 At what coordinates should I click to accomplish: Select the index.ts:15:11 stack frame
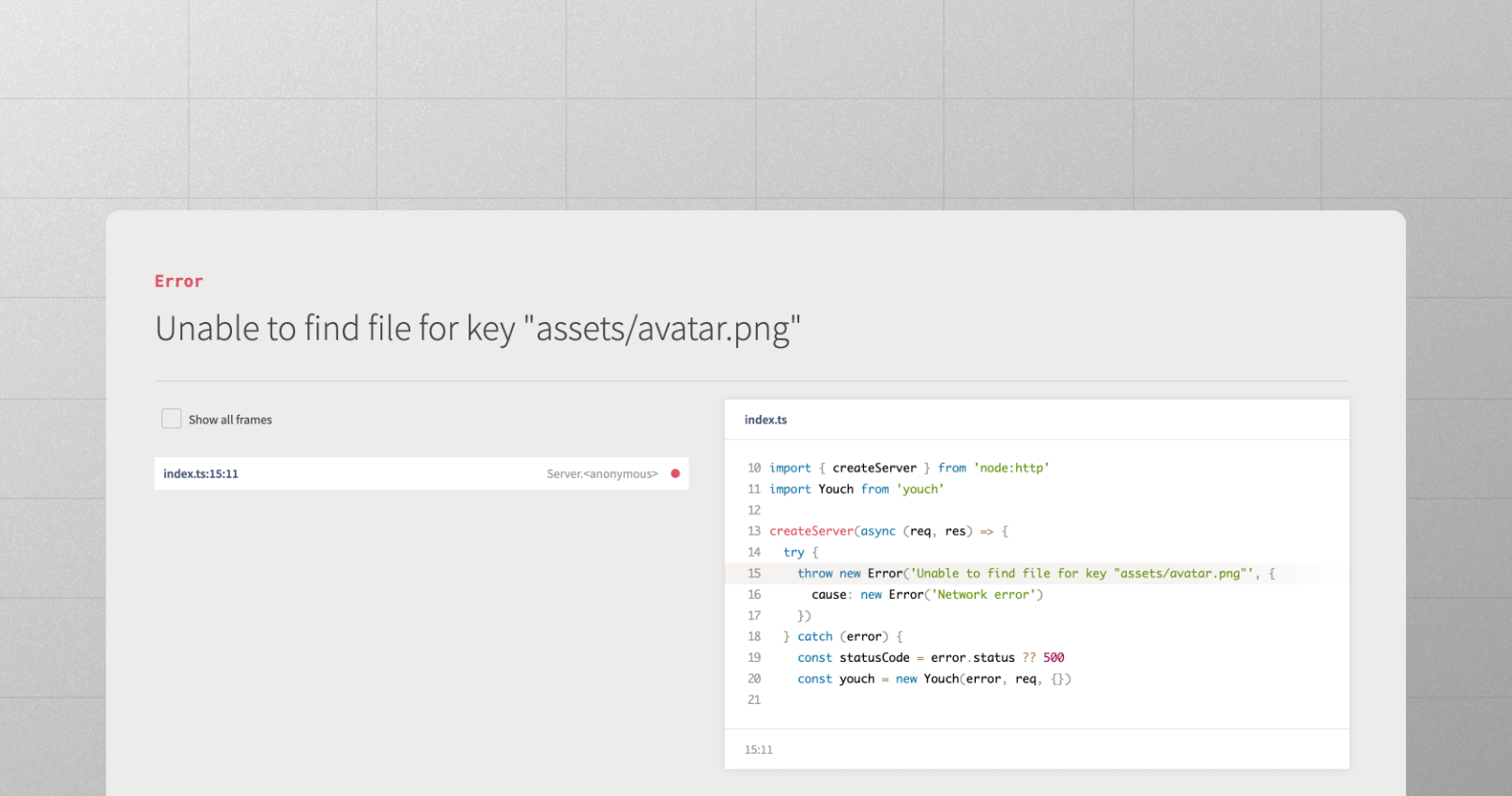click(x=201, y=474)
